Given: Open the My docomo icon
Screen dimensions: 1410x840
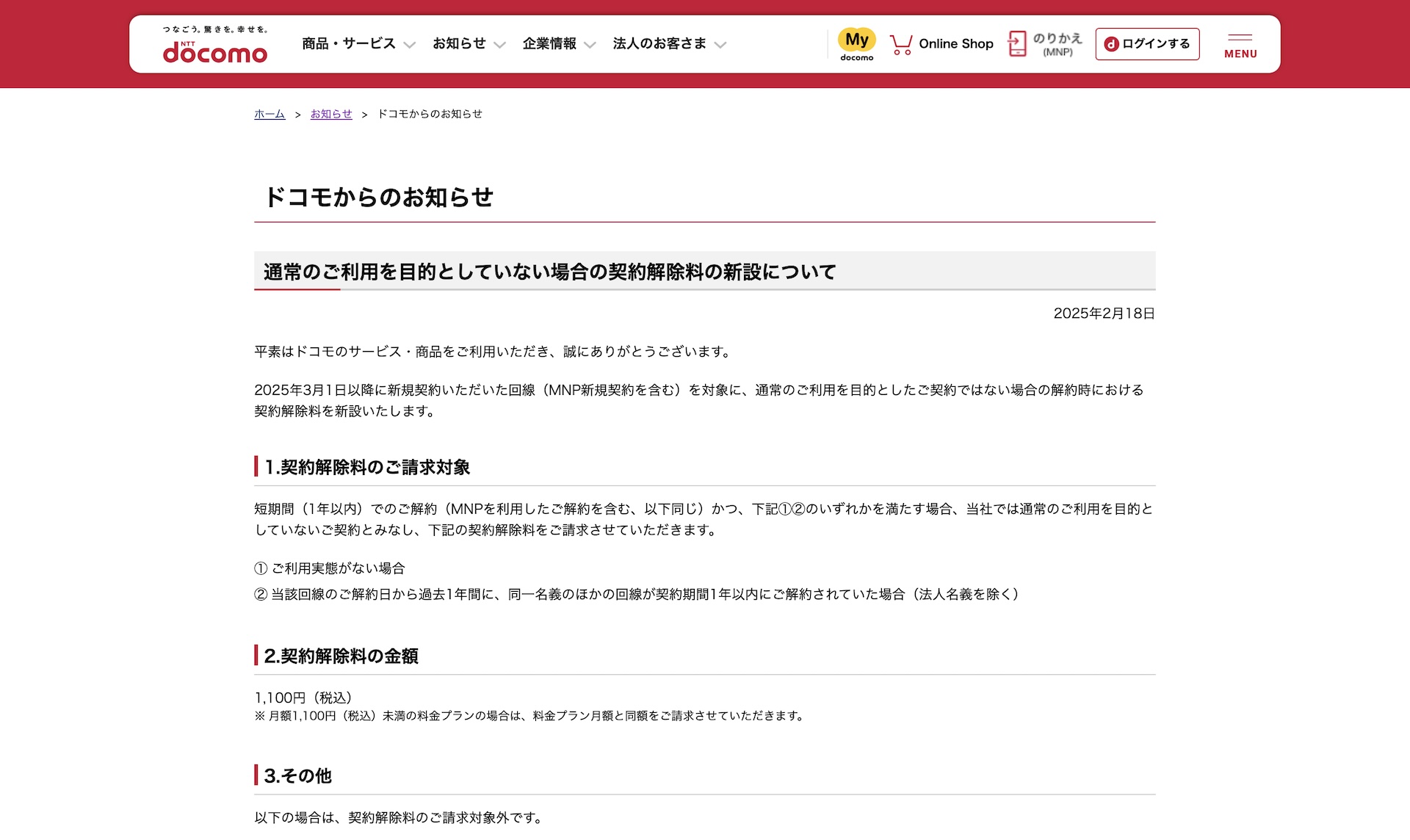Looking at the screenshot, I should point(856,44).
